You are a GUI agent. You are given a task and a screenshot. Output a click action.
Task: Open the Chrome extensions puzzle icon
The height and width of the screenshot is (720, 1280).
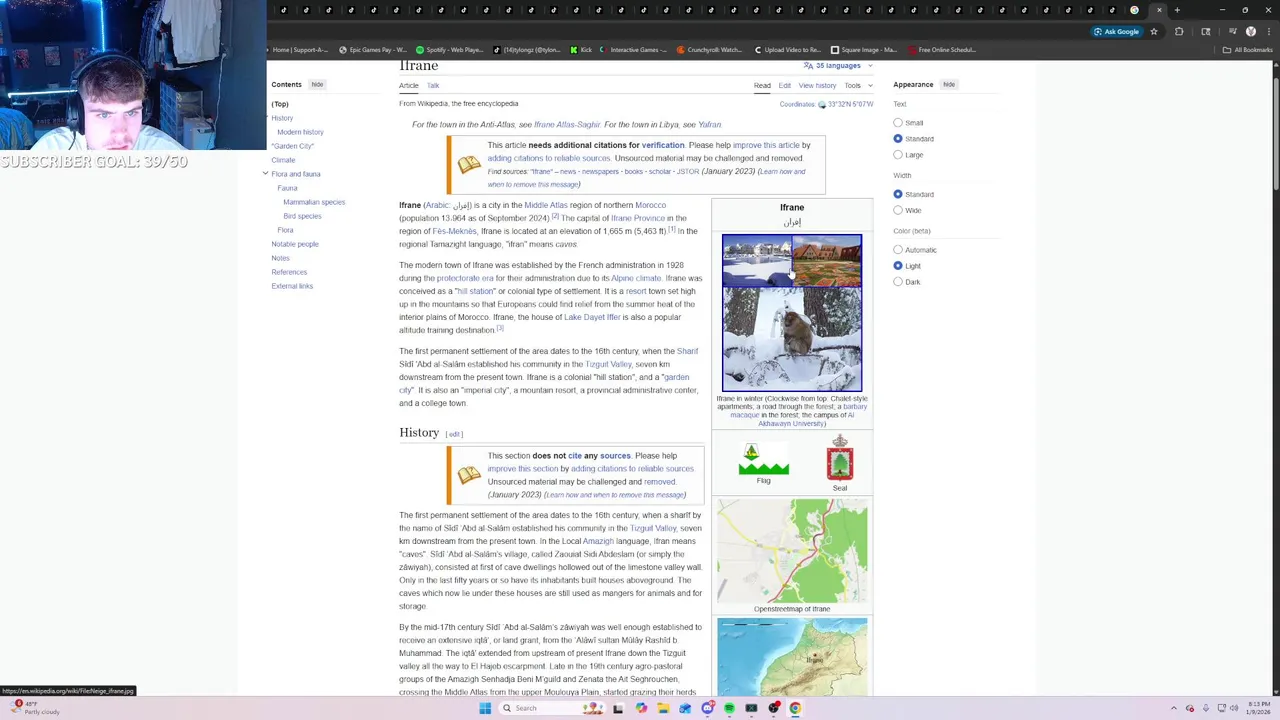pyautogui.click(x=1179, y=31)
